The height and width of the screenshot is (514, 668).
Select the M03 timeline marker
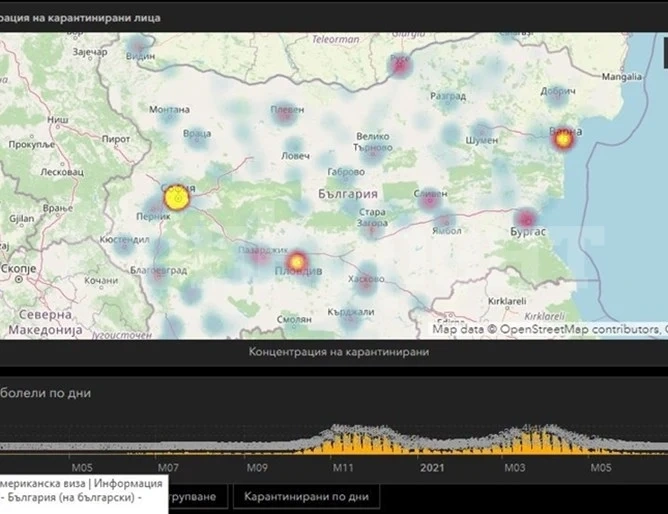[515, 468]
